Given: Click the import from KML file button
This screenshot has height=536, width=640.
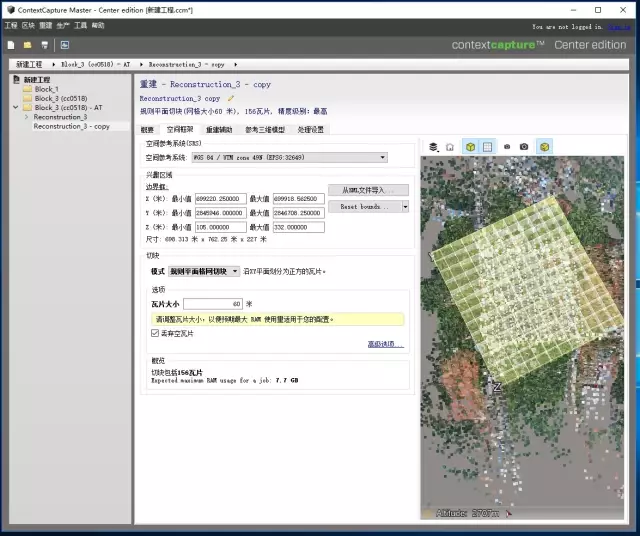Looking at the screenshot, I should tap(367, 190).
